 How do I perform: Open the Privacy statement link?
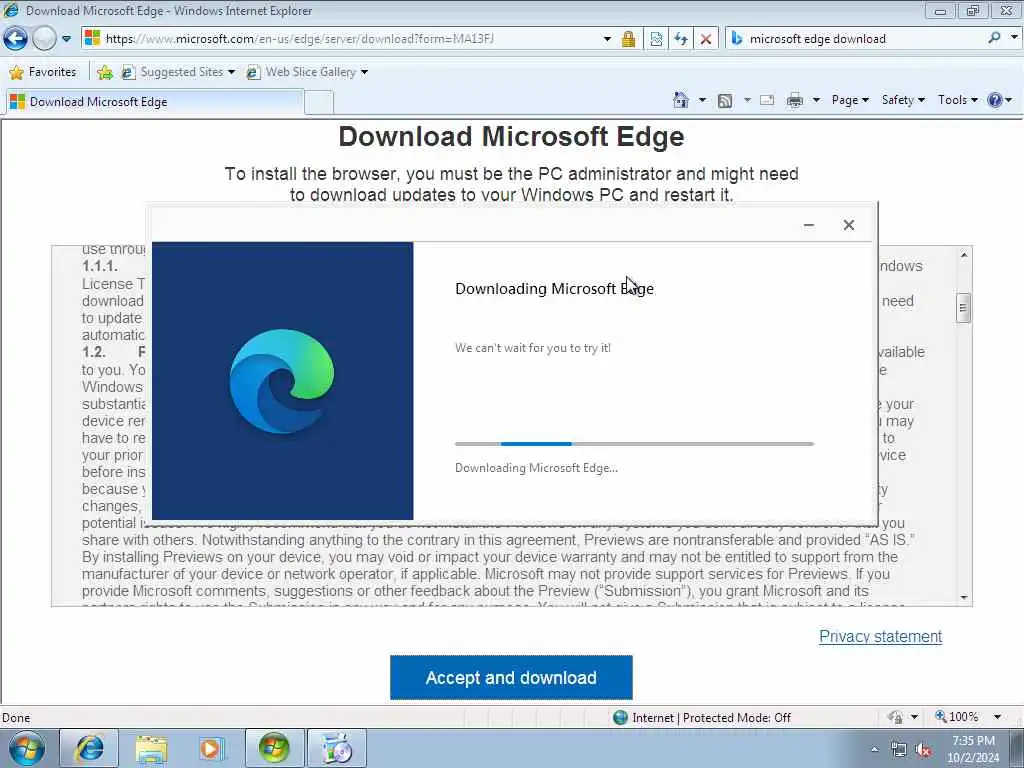[x=880, y=636]
